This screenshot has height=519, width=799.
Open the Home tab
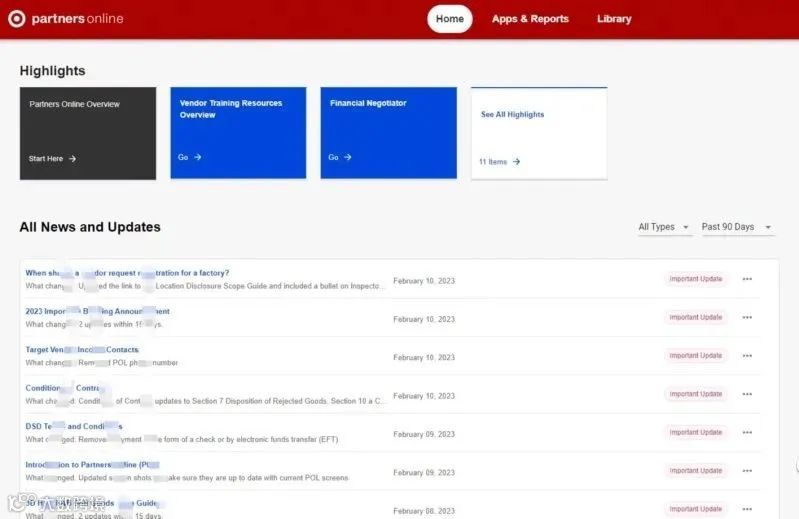click(449, 19)
